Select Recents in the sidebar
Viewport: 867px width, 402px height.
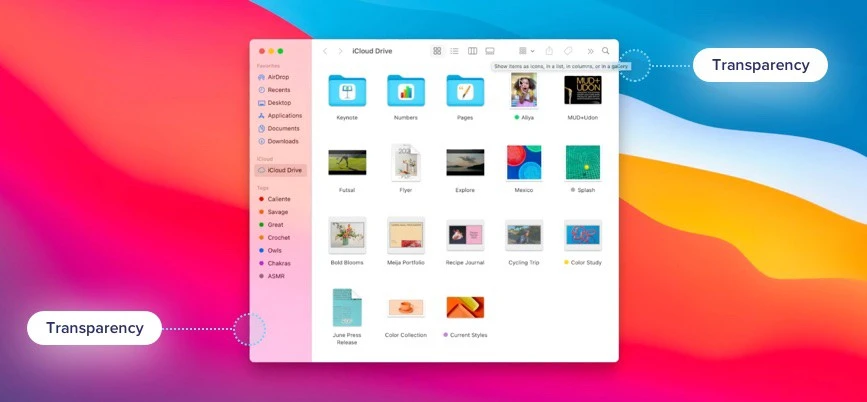280,90
